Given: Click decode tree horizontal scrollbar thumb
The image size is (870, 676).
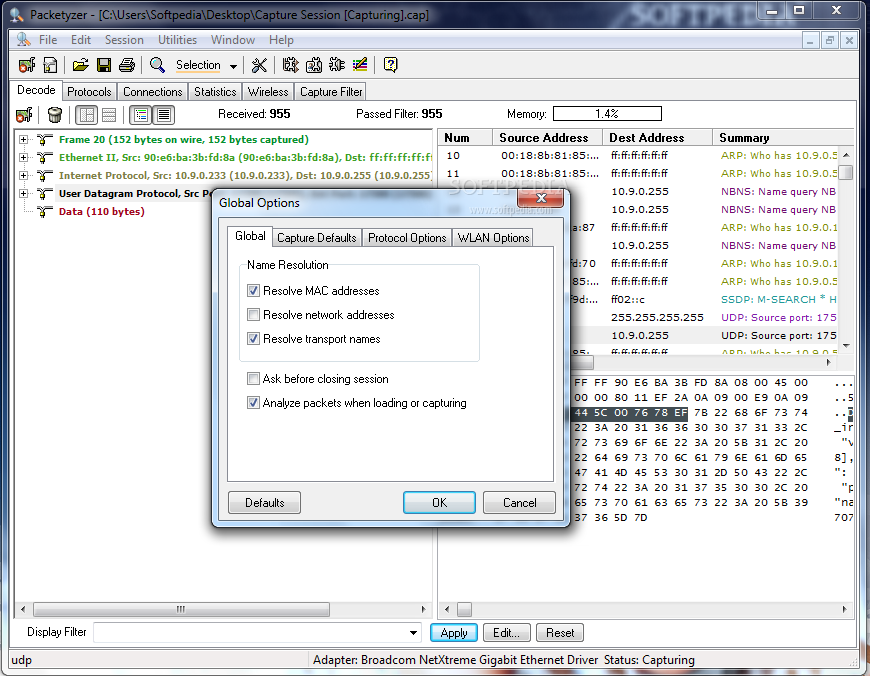Looking at the screenshot, I should [181, 609].
